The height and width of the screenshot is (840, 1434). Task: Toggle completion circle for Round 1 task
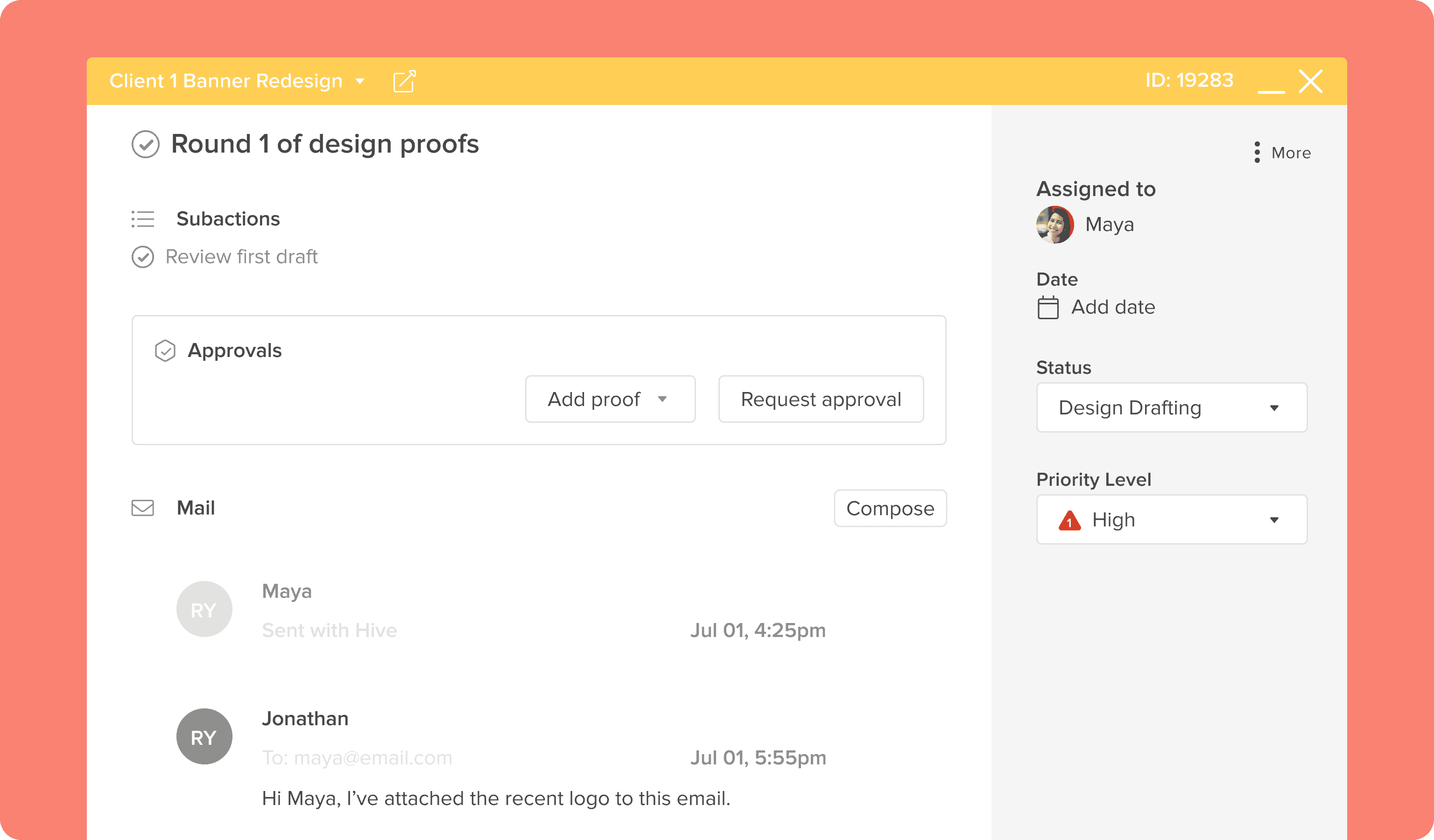click(x=146, y=145)
